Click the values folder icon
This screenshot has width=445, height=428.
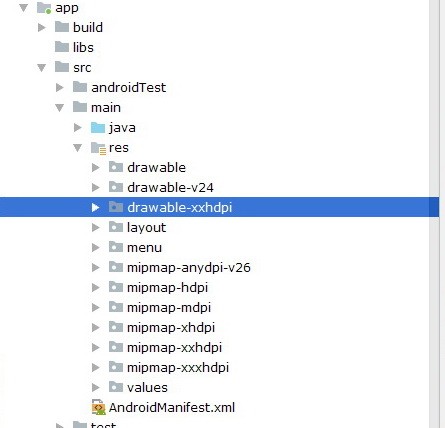[x=116, y=387]
